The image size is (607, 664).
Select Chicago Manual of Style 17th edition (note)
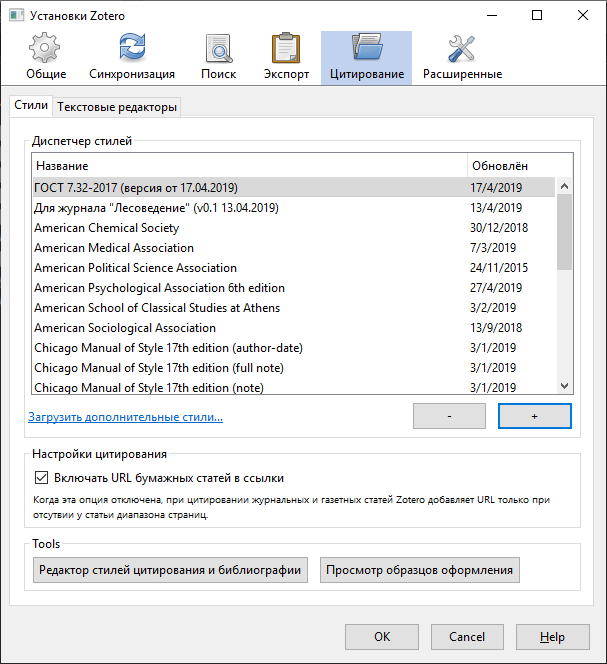point(294,387)
